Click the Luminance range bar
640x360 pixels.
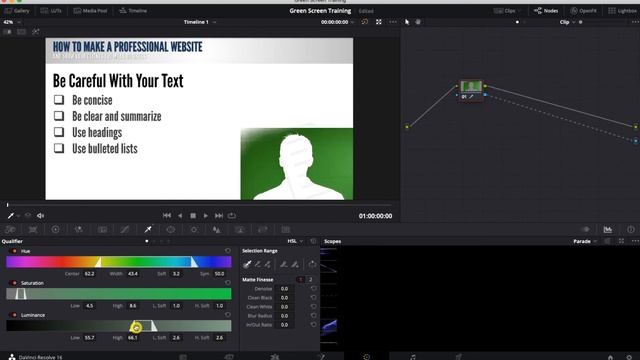click(x=119, y=326)
